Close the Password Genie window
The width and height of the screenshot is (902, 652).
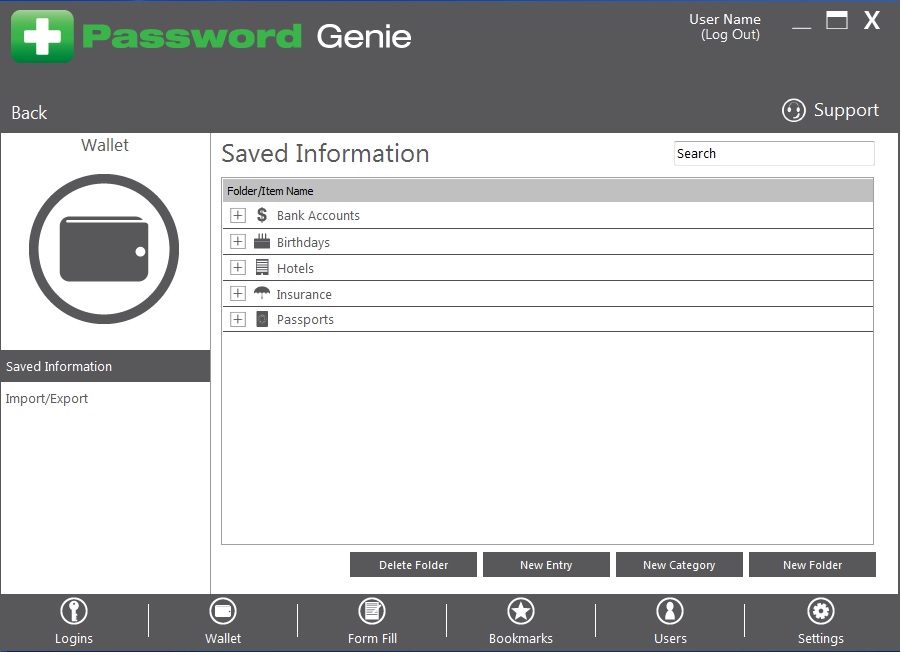872,20
